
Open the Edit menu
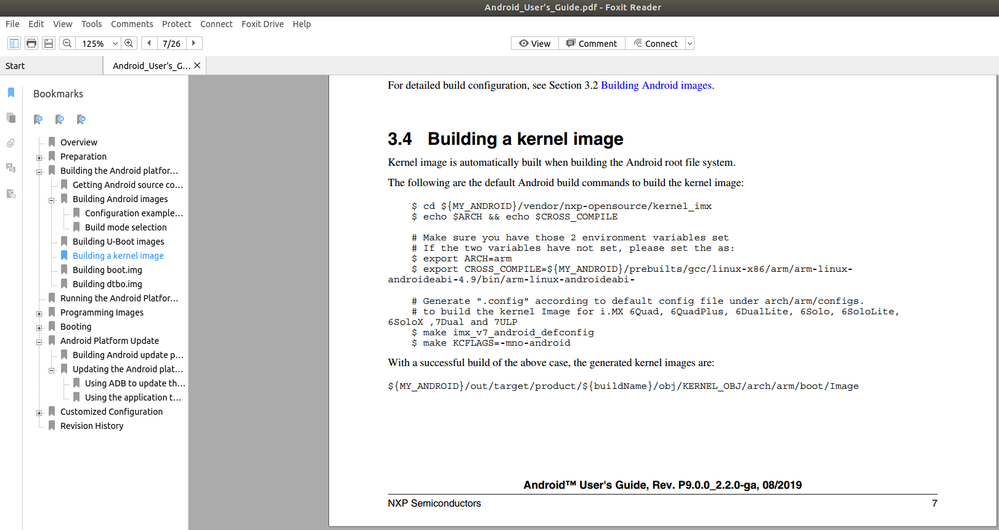(36, 24)
